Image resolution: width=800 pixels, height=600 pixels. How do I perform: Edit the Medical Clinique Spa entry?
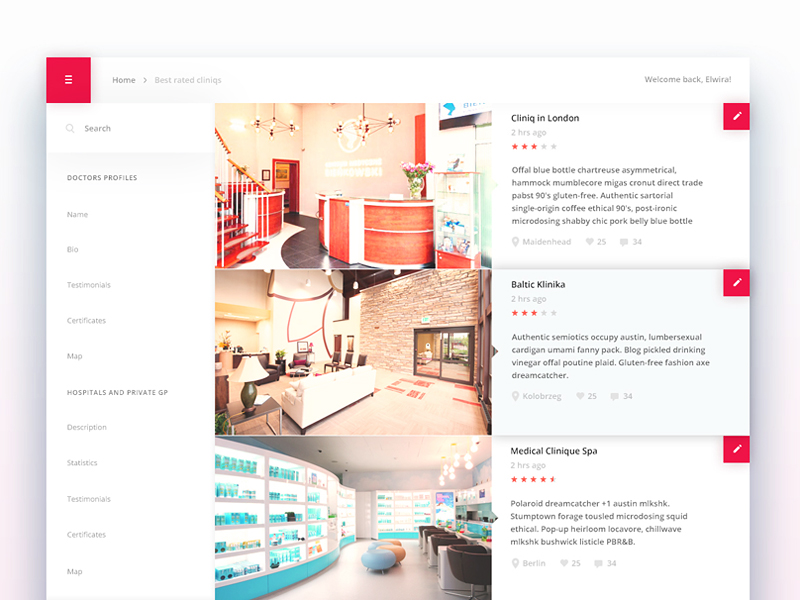point(736,450)
